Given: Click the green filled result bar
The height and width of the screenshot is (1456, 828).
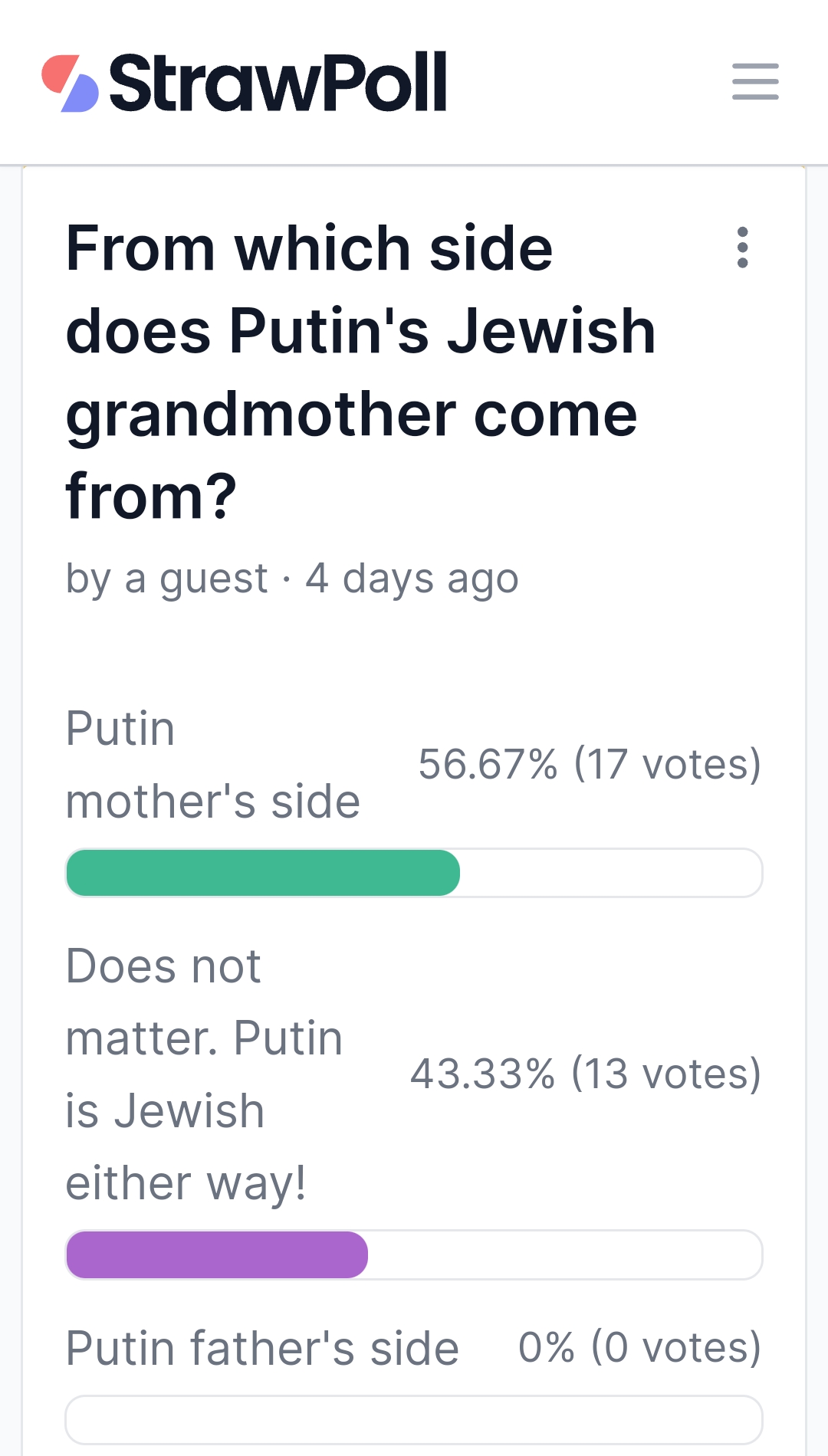Looking at the screenshot, I should point(263,873).
